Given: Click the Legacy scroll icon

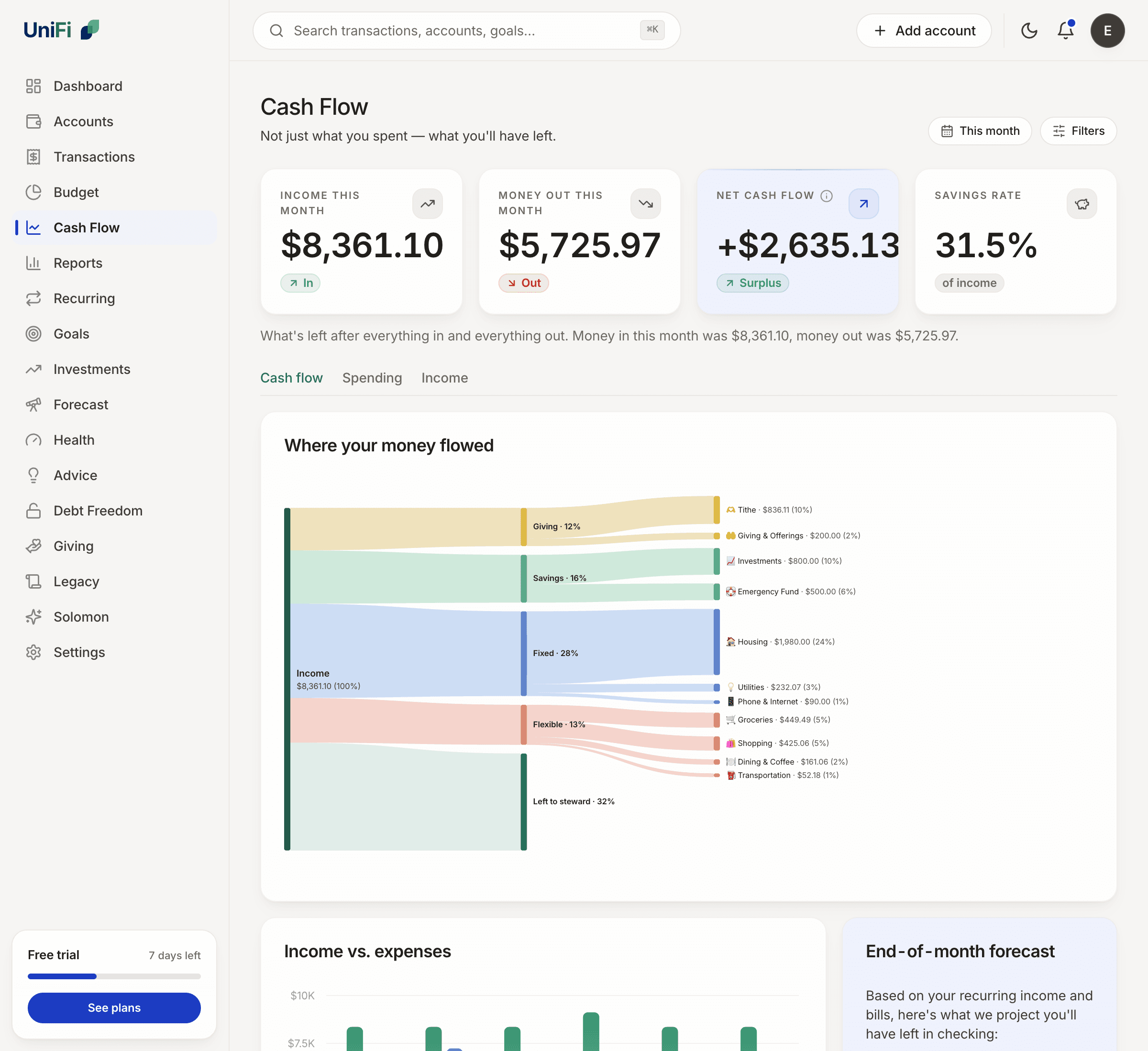Looking at the screenshot, I should click(x=33, y=581).
